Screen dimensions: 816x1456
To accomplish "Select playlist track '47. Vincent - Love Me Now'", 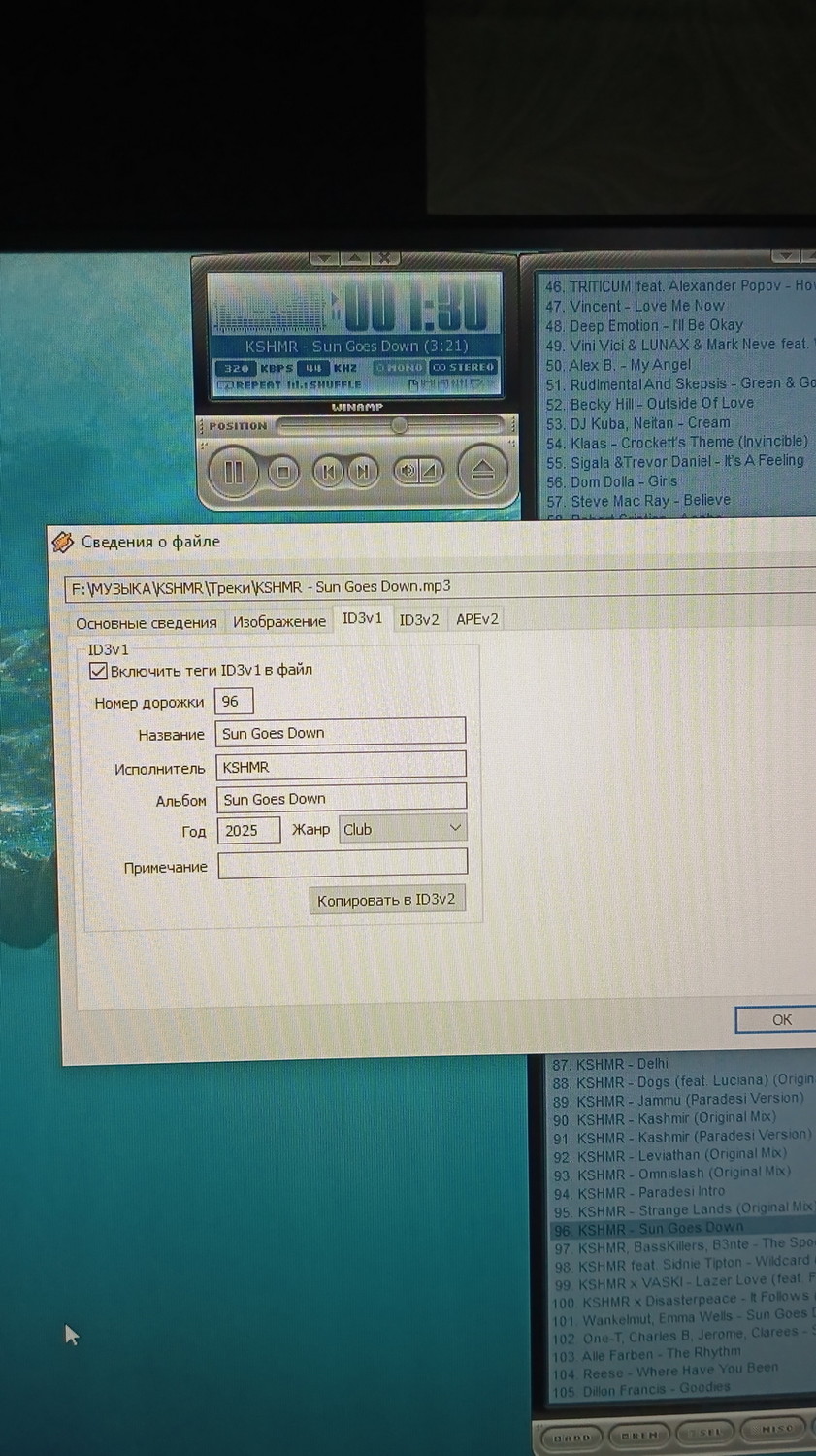I will coord(635,306).
